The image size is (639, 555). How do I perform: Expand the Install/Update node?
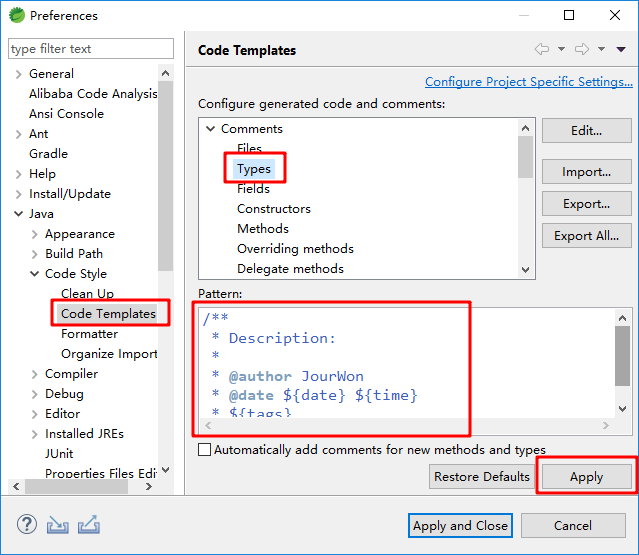click(x=18, y=194)
